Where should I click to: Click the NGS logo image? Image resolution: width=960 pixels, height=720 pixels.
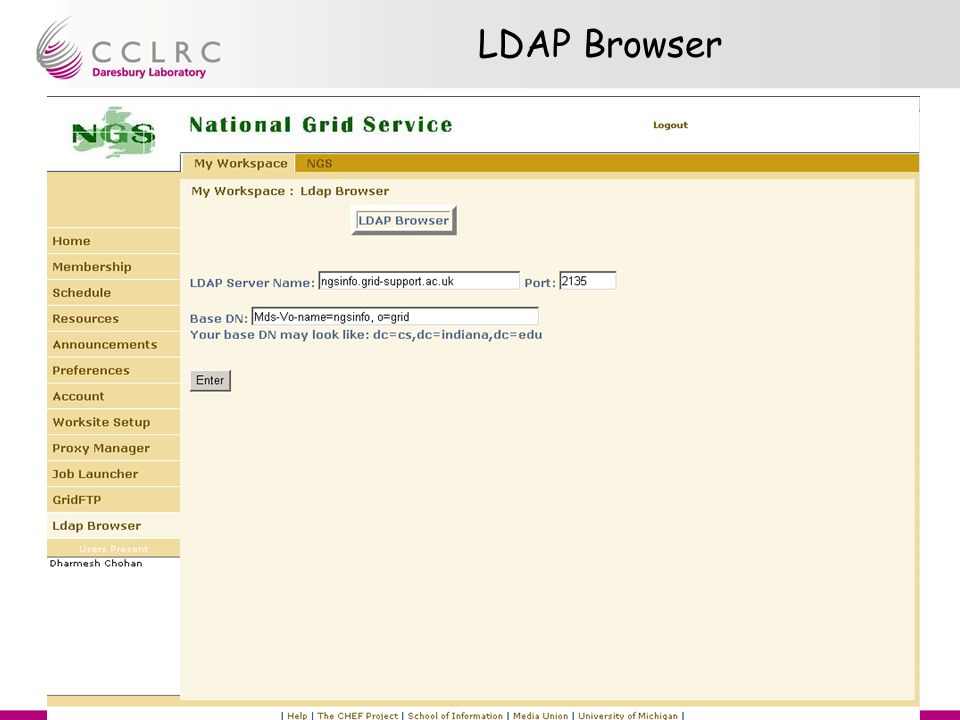pos(113,133)
